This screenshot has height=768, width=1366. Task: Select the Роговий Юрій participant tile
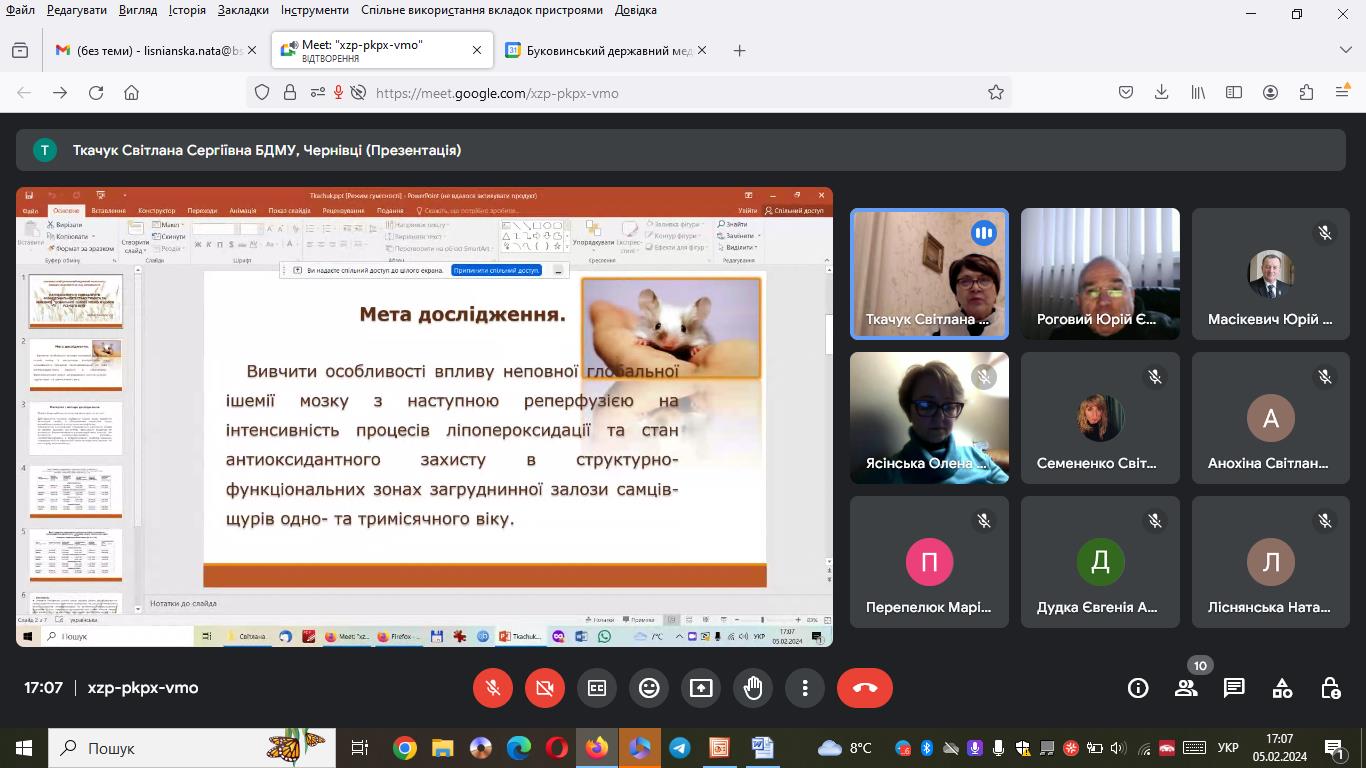tap(1100, 274)
